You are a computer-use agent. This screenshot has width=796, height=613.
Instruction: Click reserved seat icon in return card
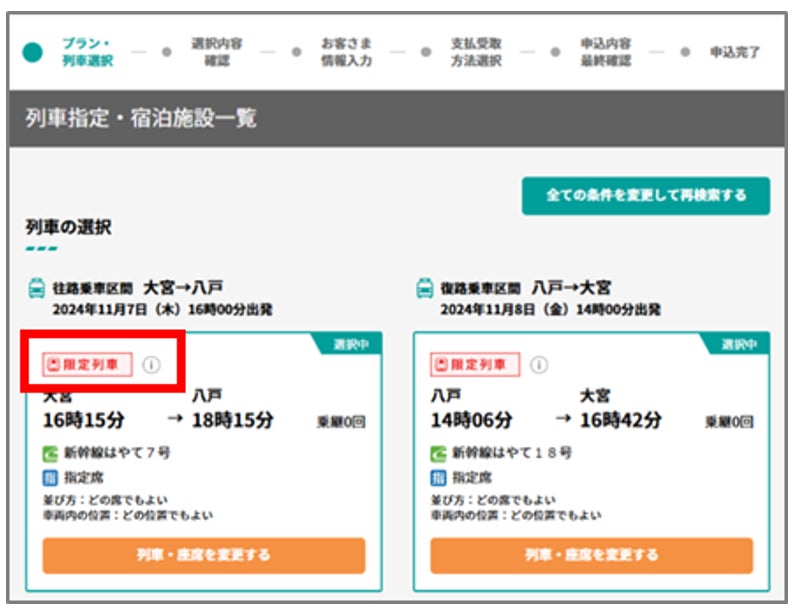pos(439,478)
